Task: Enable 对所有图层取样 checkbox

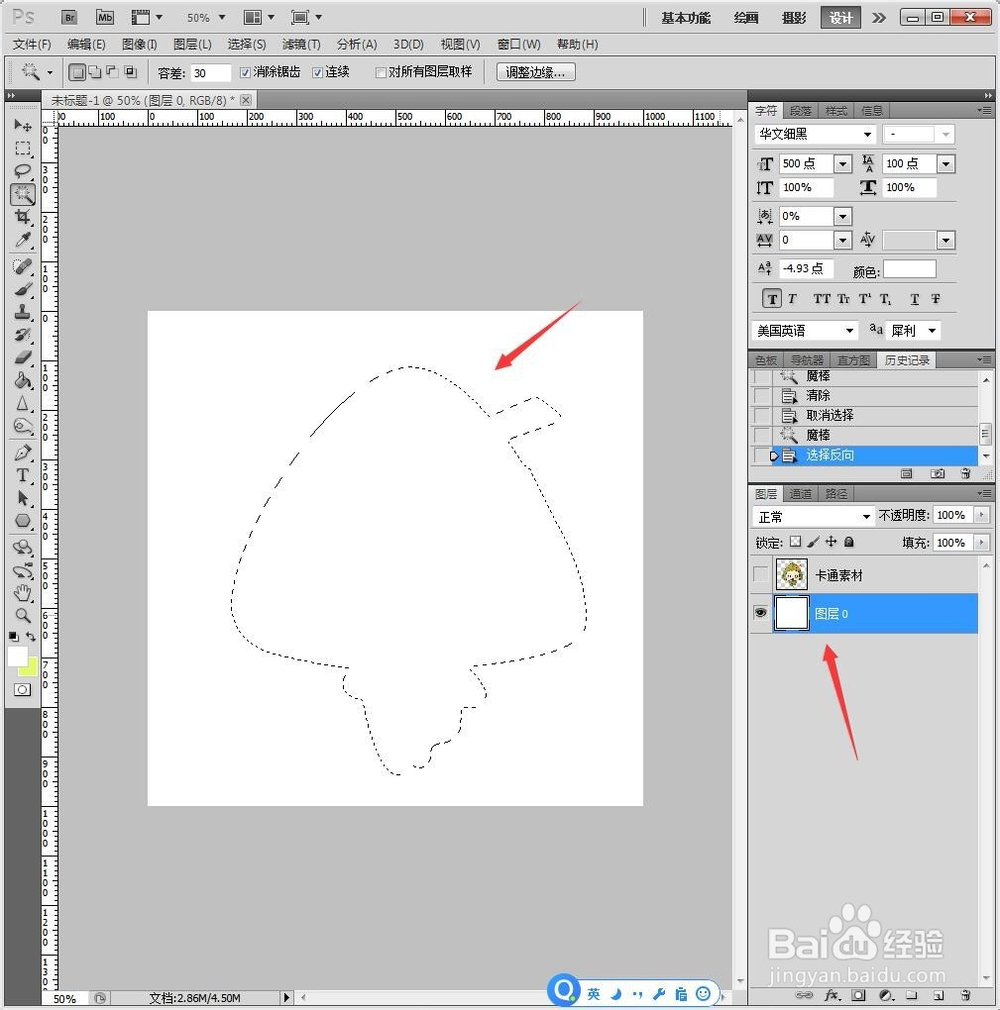Action: [x=380, y=73]
